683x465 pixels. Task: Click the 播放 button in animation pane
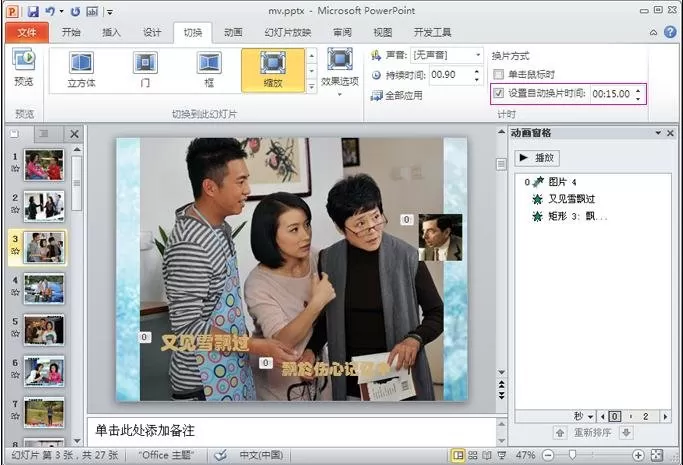pos(537,158)
